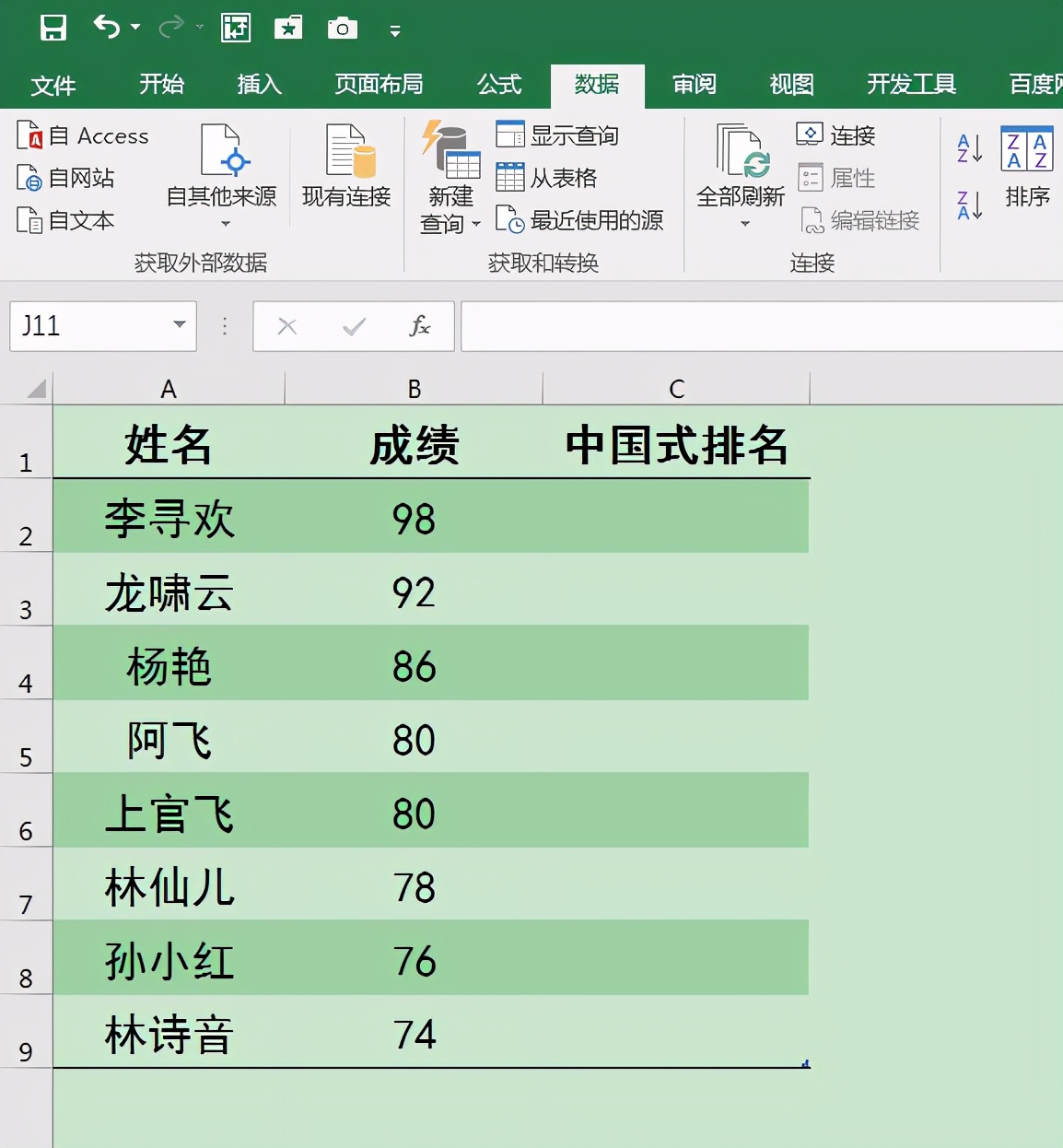1063x1148 pixels.
Task: Click the 属性 properties button
Action: tap(835, 178)
